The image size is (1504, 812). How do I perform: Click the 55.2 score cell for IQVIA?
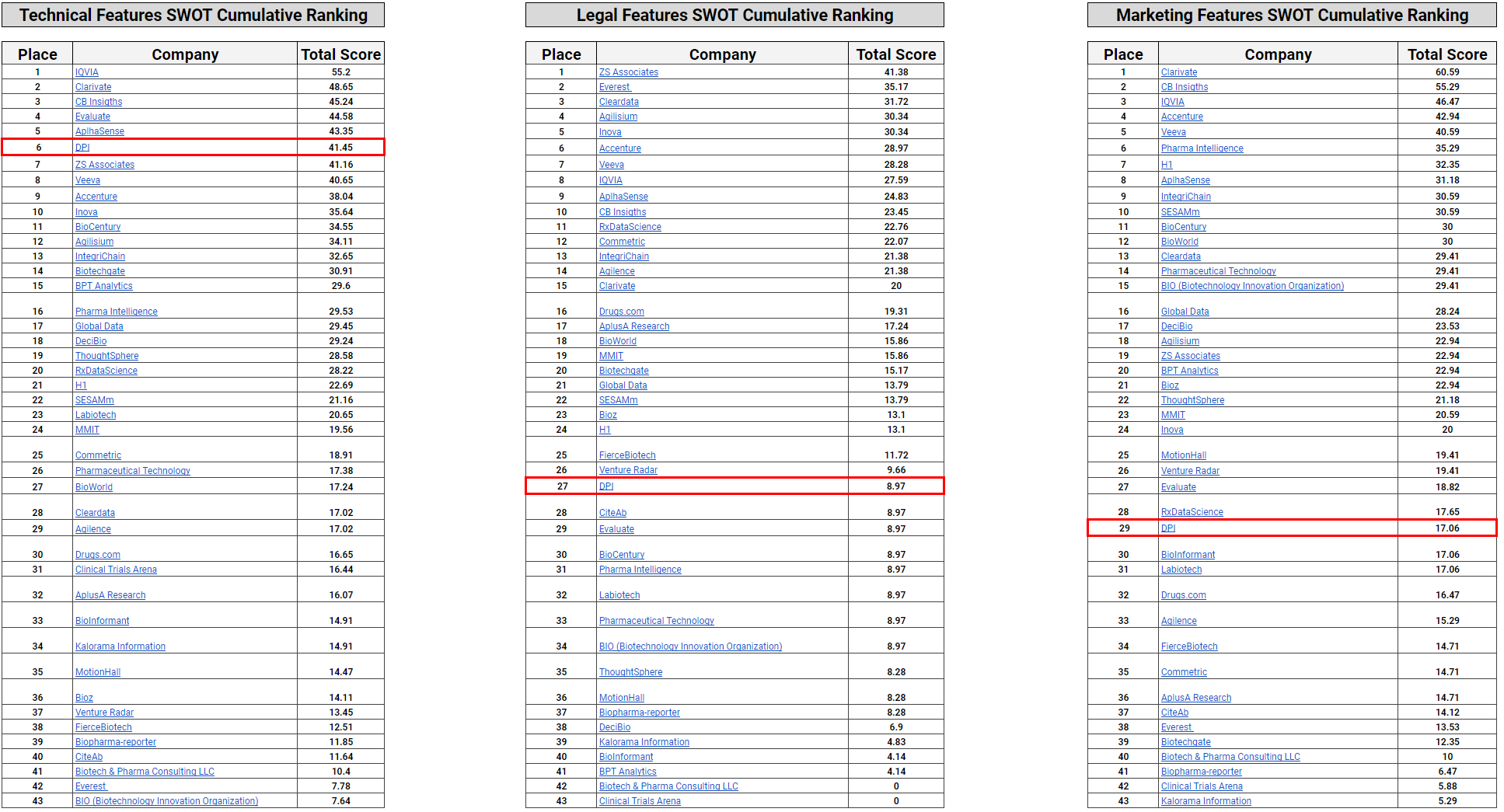coord(340,72)
